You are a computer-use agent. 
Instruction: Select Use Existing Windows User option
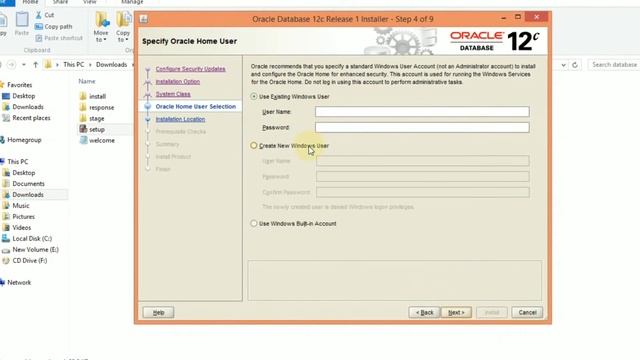[x=253, y=97]
